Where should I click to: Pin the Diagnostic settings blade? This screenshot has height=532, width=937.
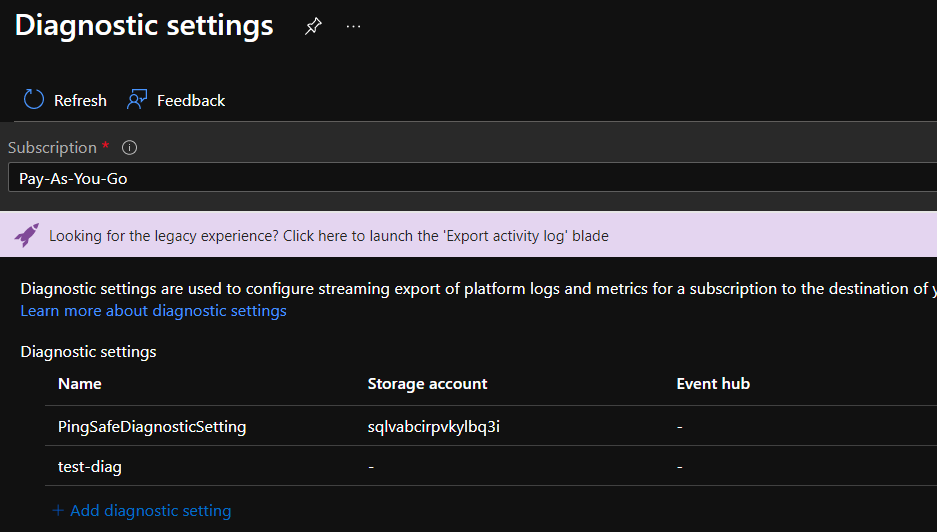click(313, 27)
